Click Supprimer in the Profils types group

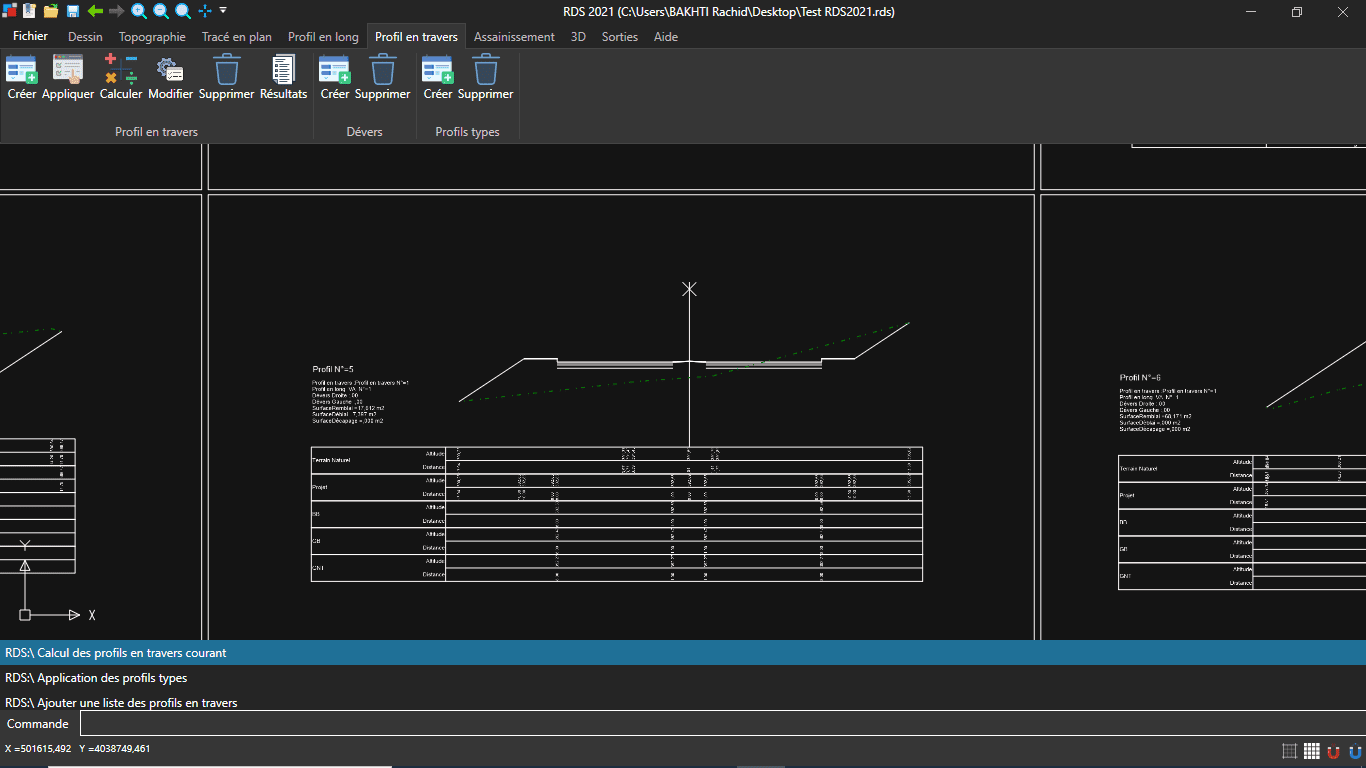(485, 78)
